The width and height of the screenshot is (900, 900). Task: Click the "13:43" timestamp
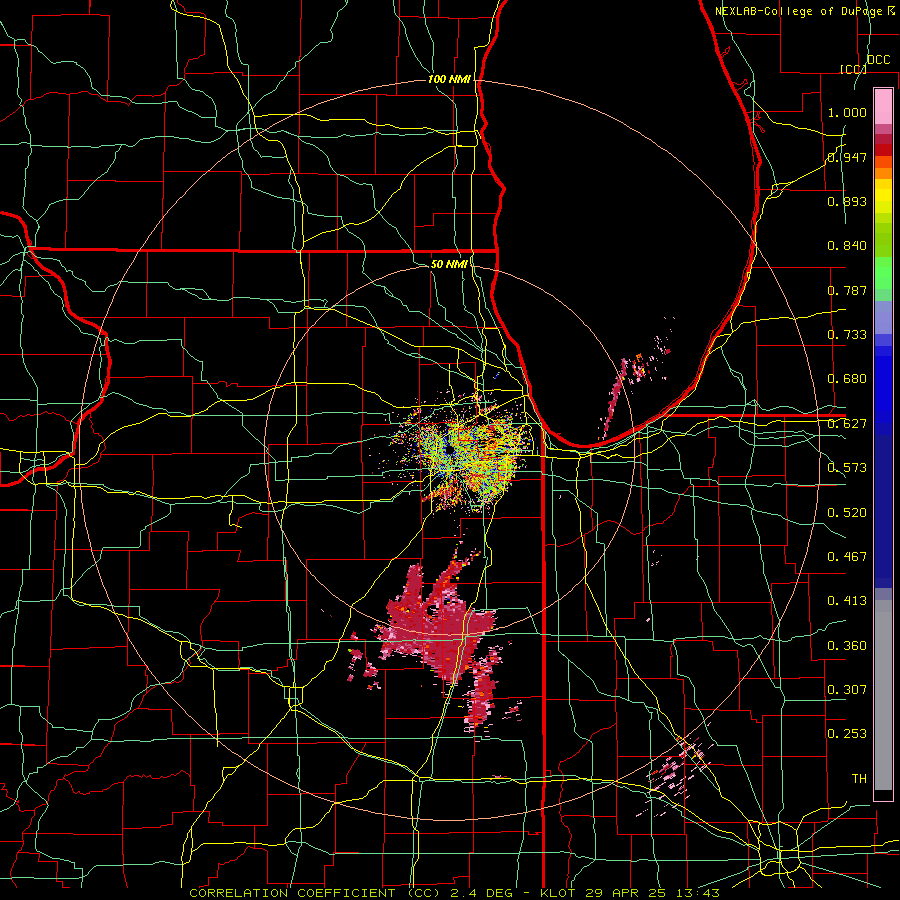pyautogui.click(x=699, y=893)
